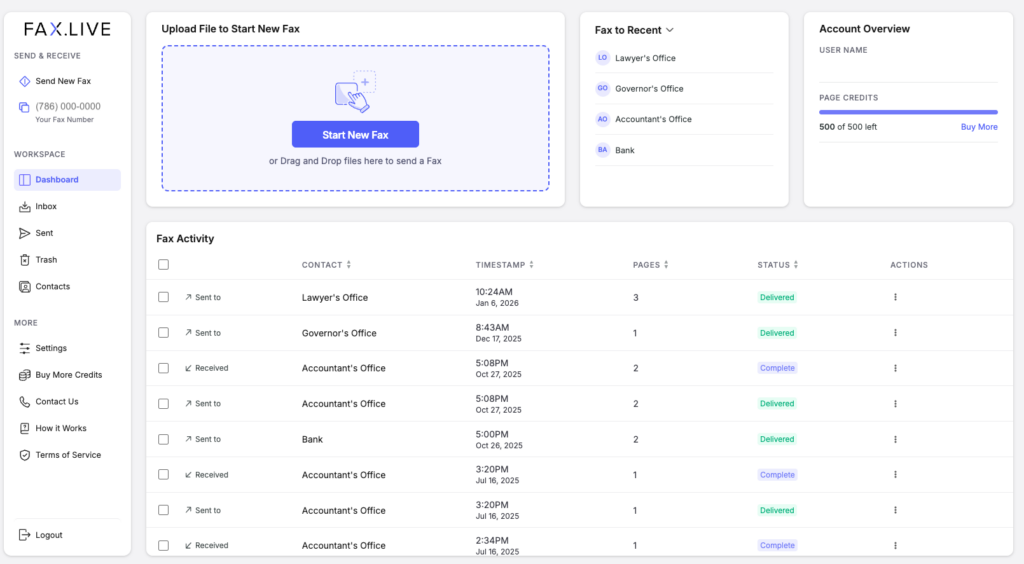The width and height of the screenshot is (1024, 564).
Task: Open actions for Accountant's Office received 3:20PM fax
Action: coord(895,475)
